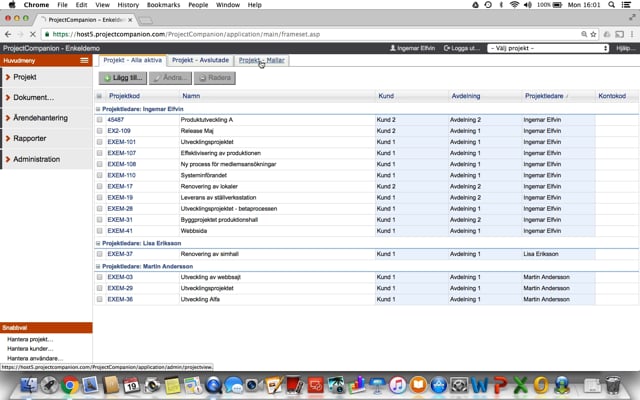Click the Wi-Fi icon in menu bar
This screenshot has height=400, width=640.
[514, 5]
